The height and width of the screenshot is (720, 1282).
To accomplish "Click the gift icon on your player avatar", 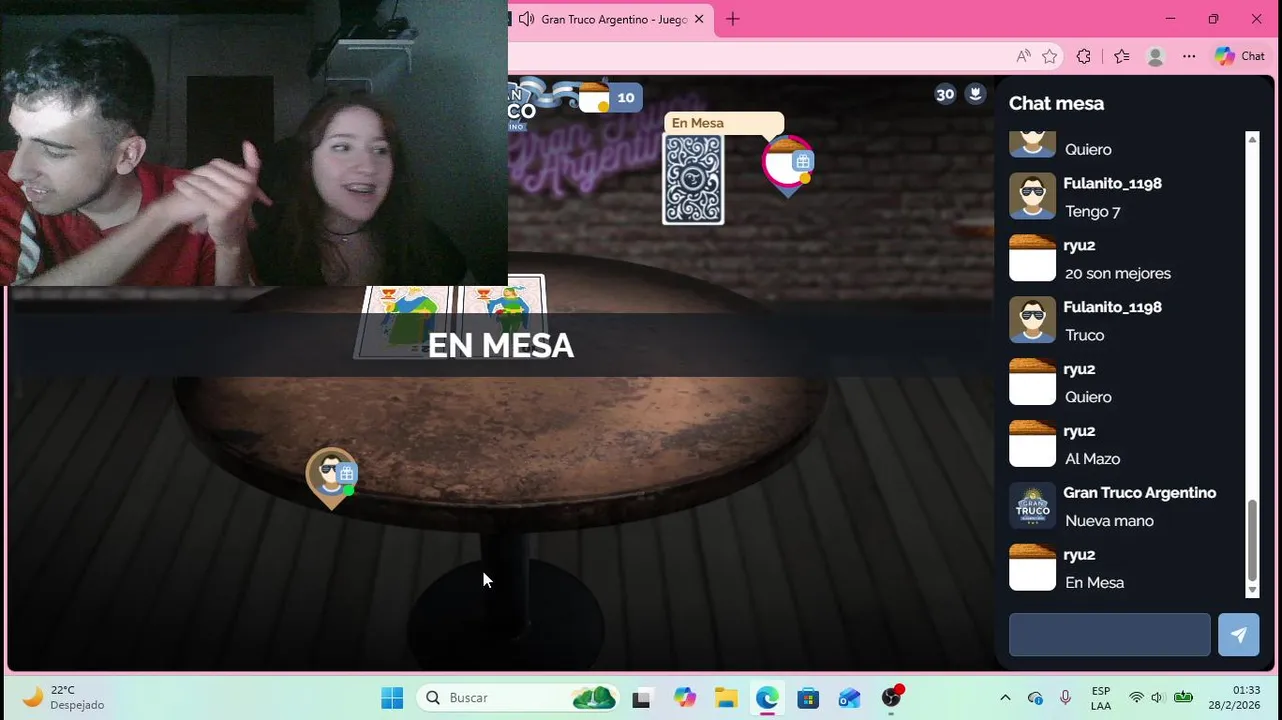I will [346, 474].
